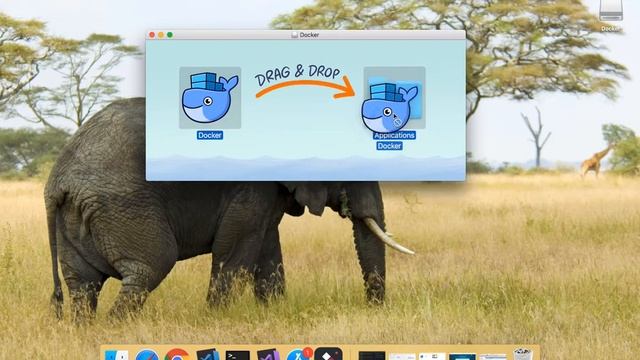Open Finder from the dock
This screenshot has width=640, height=360.
coord(117,355)
